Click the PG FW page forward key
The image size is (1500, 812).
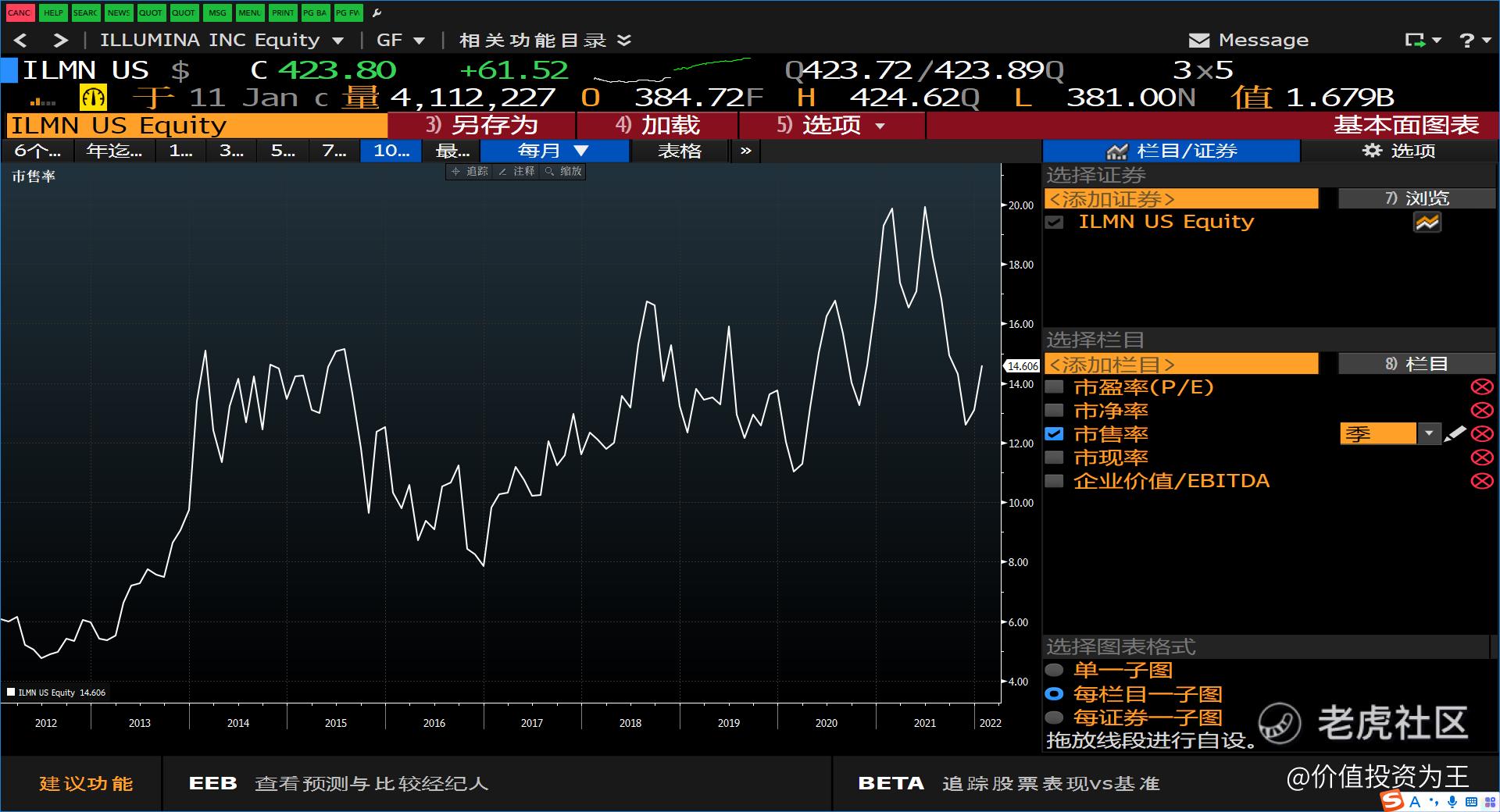point(348,12)
